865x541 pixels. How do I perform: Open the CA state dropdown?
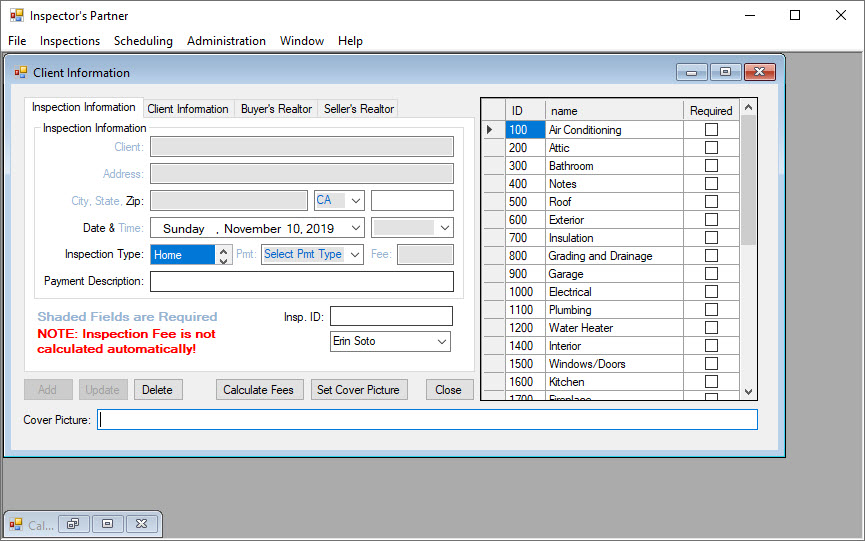coord(356,200)
